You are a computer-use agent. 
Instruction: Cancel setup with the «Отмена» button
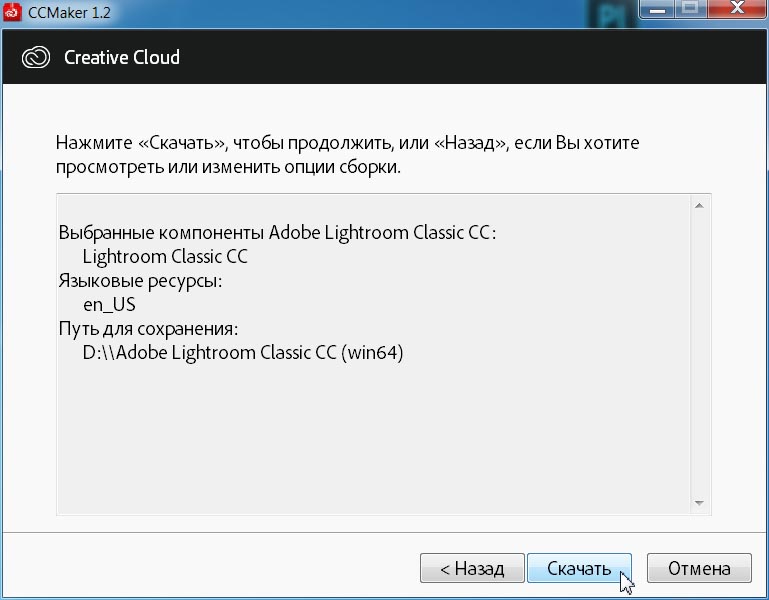coord(699,569)
